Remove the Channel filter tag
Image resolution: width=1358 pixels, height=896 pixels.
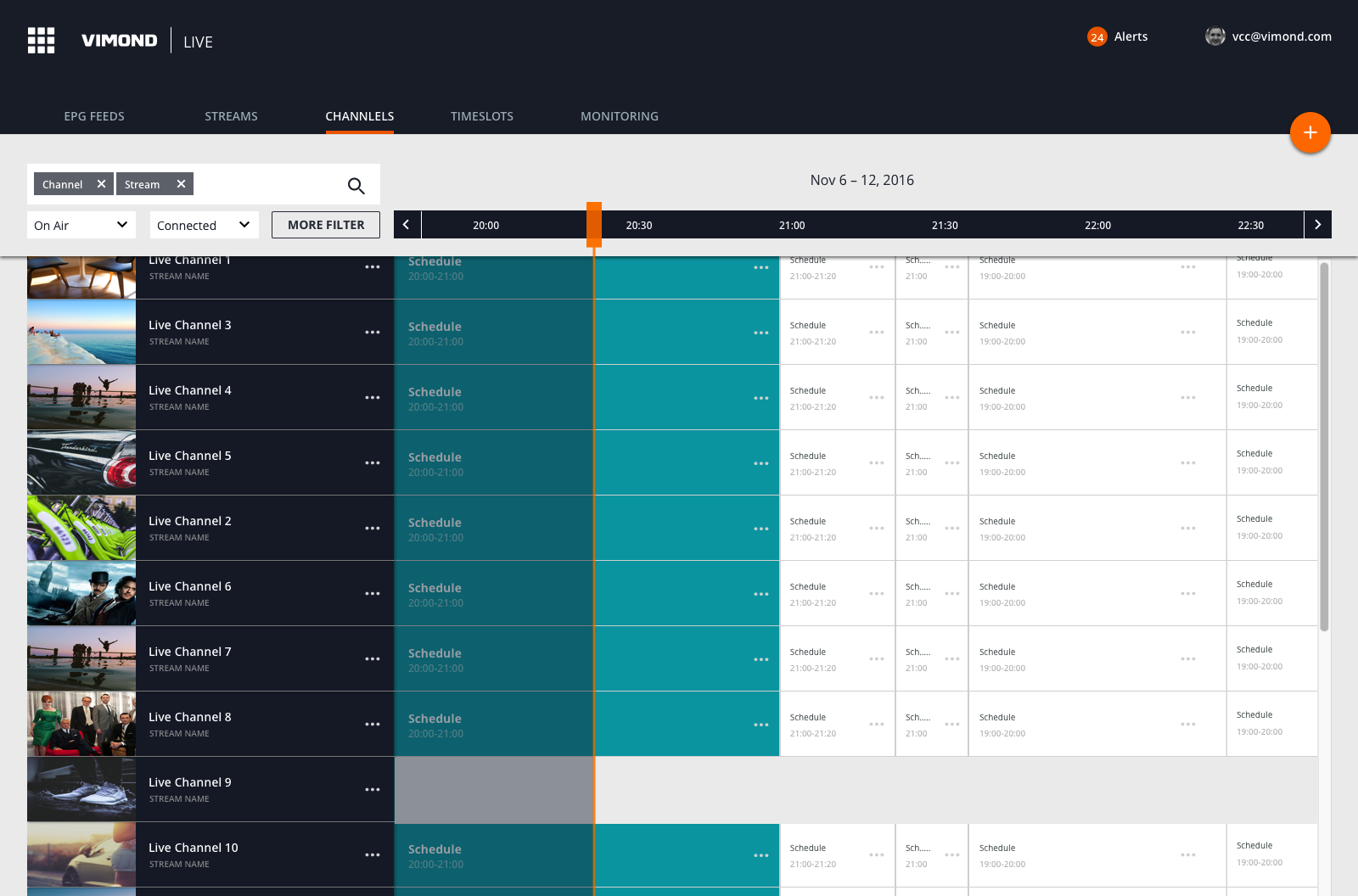101,184
